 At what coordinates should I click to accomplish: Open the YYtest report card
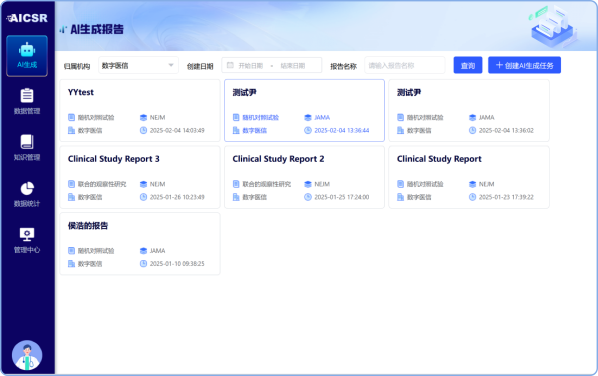coord(140,111)
